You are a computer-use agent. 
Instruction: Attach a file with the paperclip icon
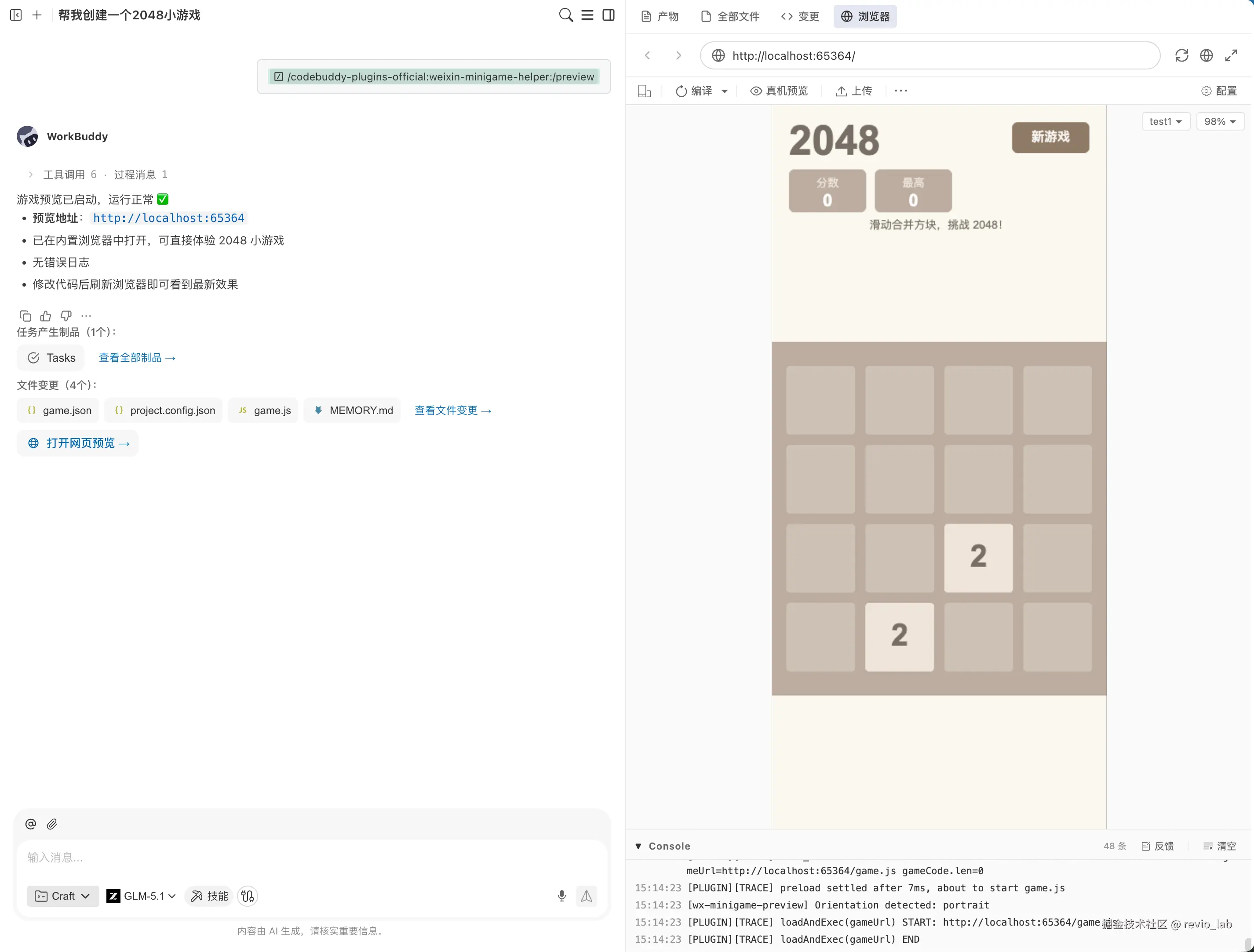[x=51, y=824]
